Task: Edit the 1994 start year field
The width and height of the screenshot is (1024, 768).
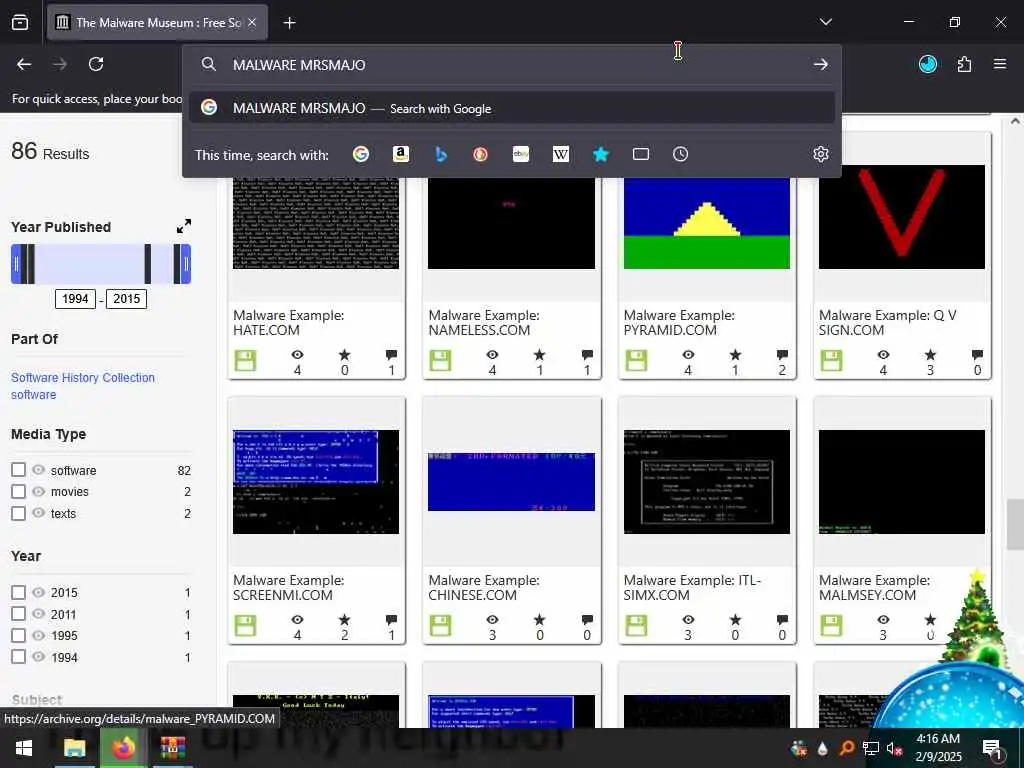Action: [75, 299]
